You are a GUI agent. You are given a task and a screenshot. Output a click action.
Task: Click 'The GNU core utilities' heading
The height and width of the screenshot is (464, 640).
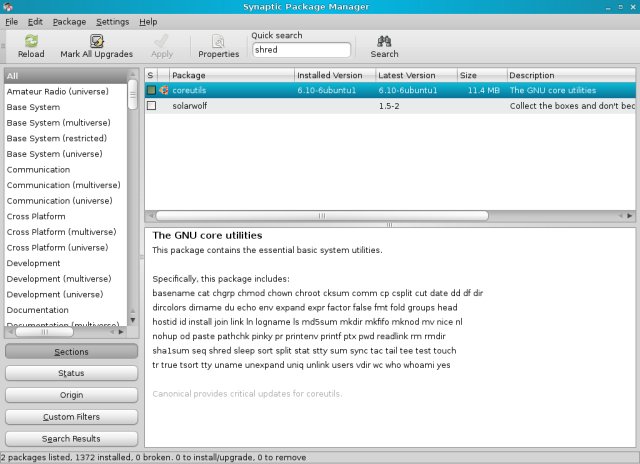[x=207, y=235]
